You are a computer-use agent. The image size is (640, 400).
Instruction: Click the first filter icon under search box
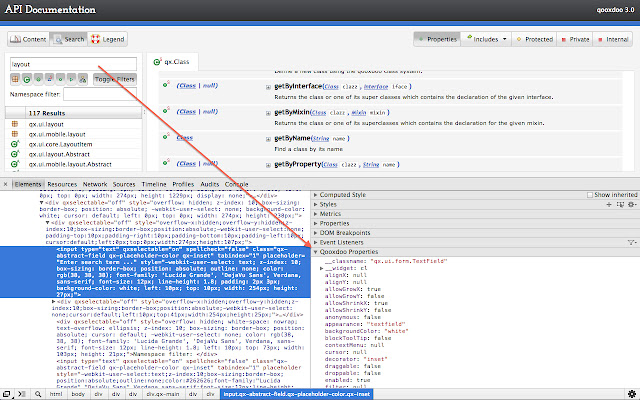click(x=15, y=78)
